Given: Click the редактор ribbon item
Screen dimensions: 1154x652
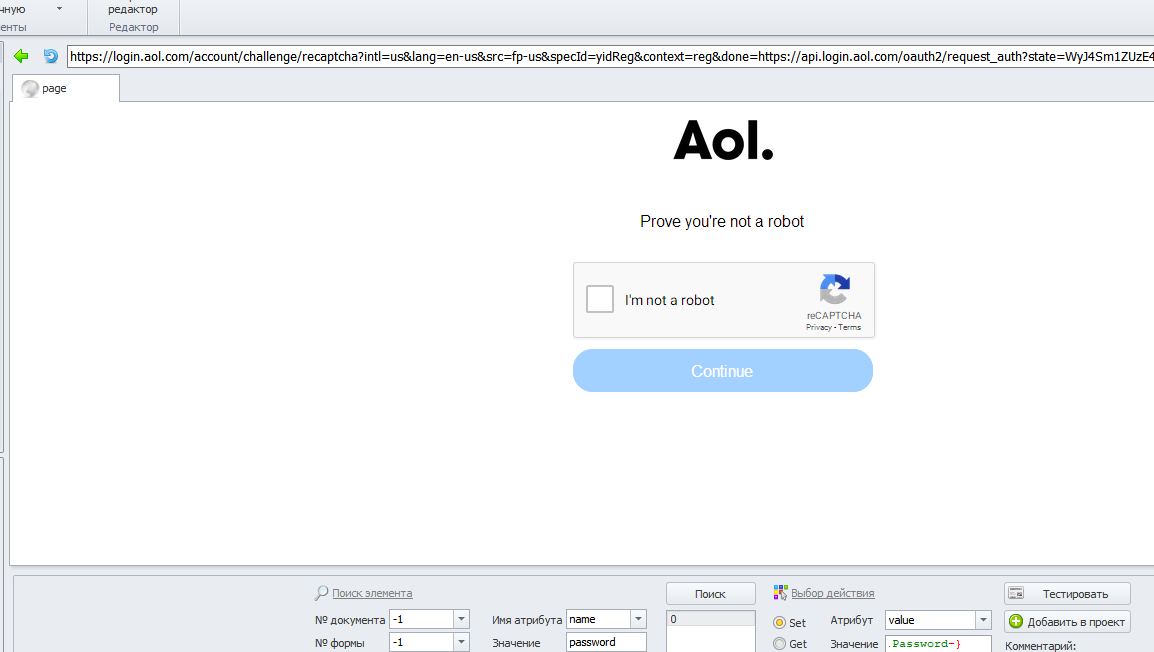Looking at the screenshot, I should point(133,10).
